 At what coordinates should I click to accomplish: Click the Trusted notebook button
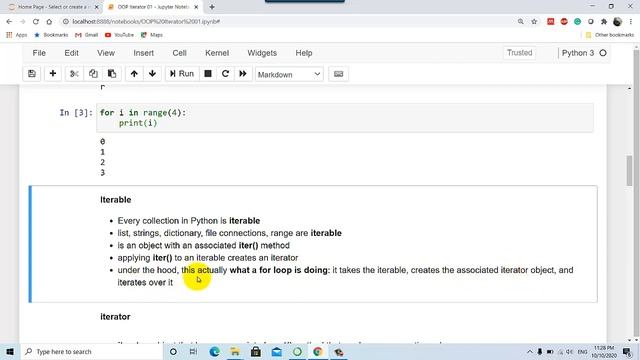pos(520,53)
